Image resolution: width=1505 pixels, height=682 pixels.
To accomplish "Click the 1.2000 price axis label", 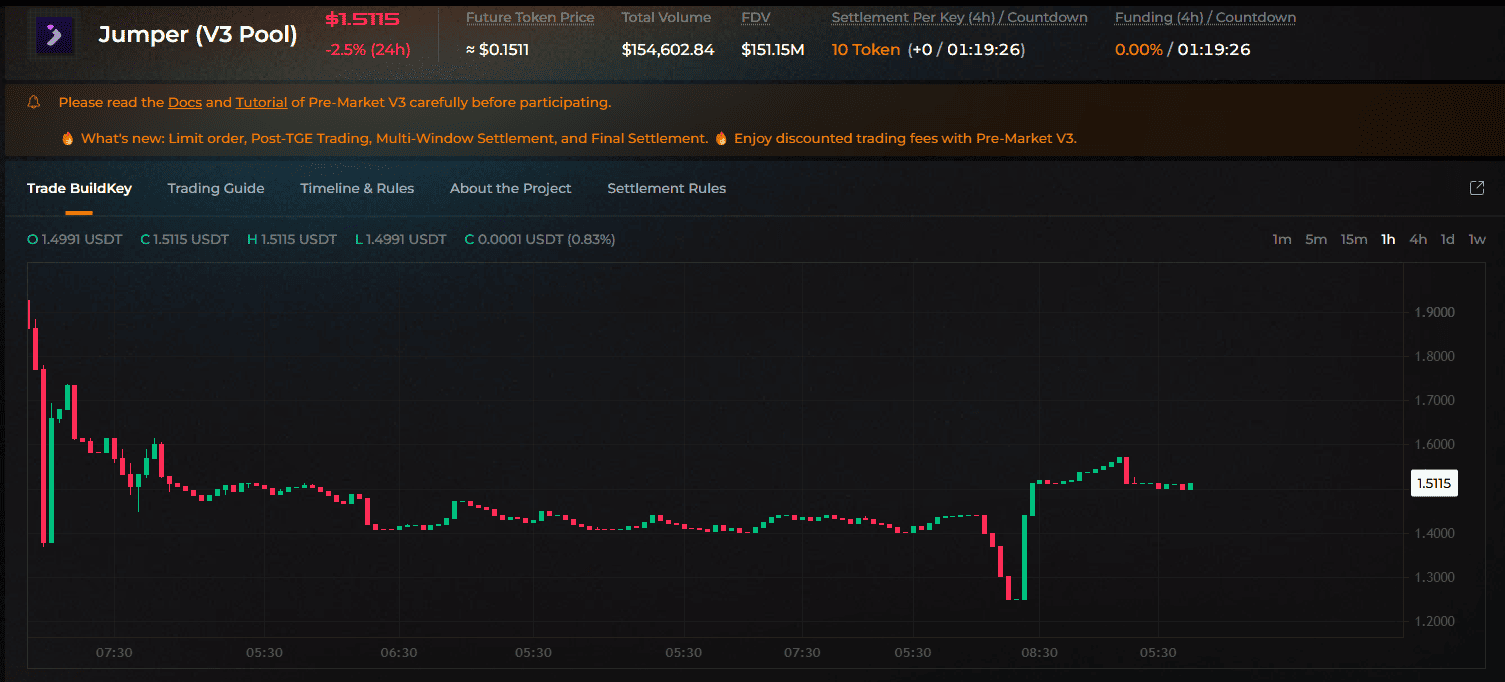I will coord(1434,621).
